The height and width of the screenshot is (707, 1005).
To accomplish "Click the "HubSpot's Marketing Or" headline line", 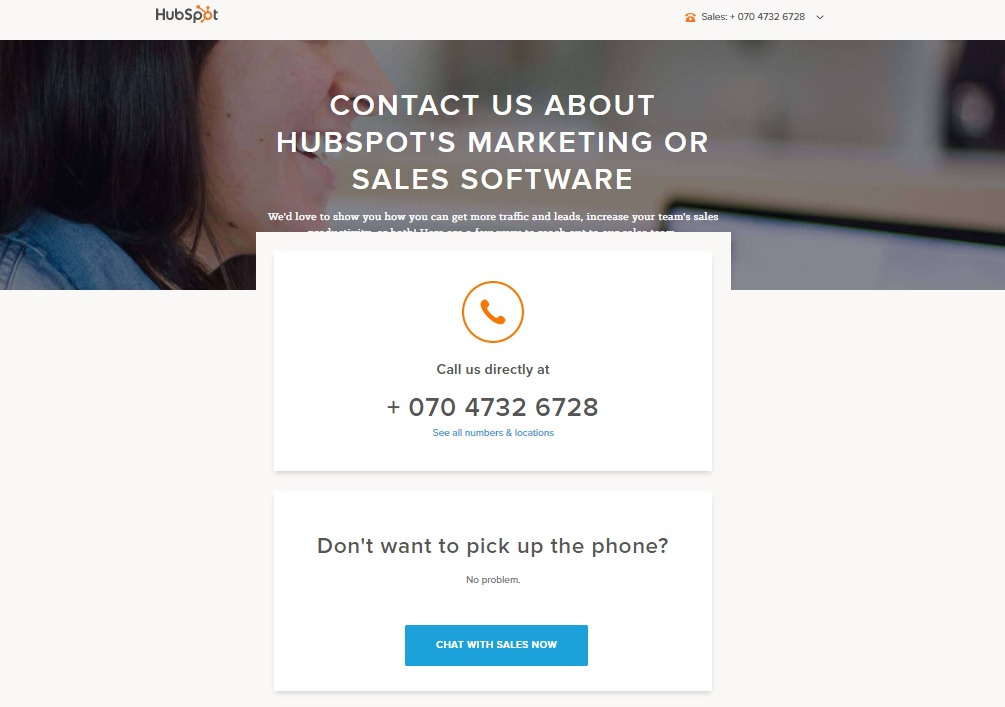I will click(x=492, y=142).
